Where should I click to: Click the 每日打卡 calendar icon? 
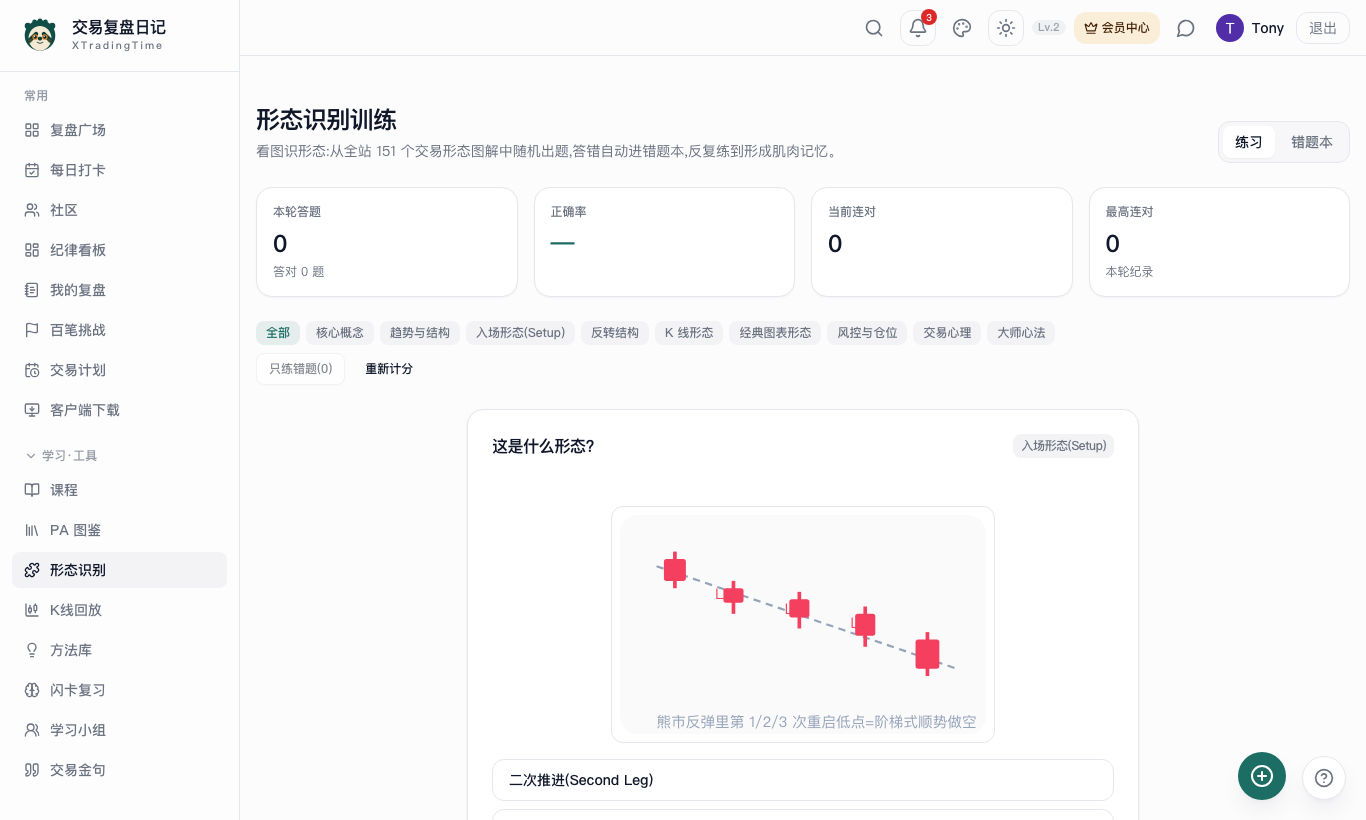pyautogui.click(x=32, y=170)
